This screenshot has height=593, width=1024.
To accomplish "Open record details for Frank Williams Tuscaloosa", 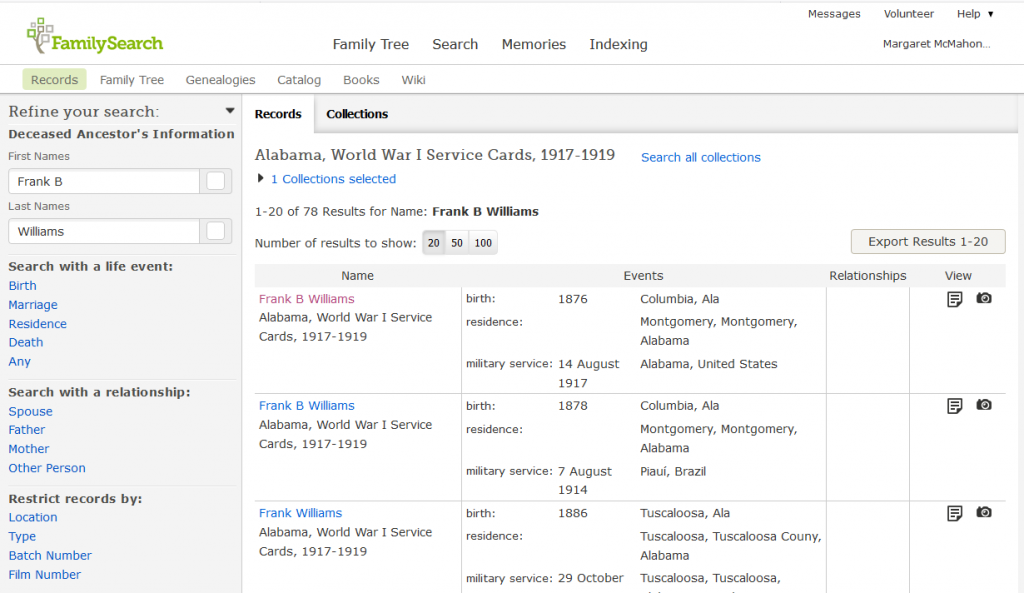I will [x=954, y=513].
